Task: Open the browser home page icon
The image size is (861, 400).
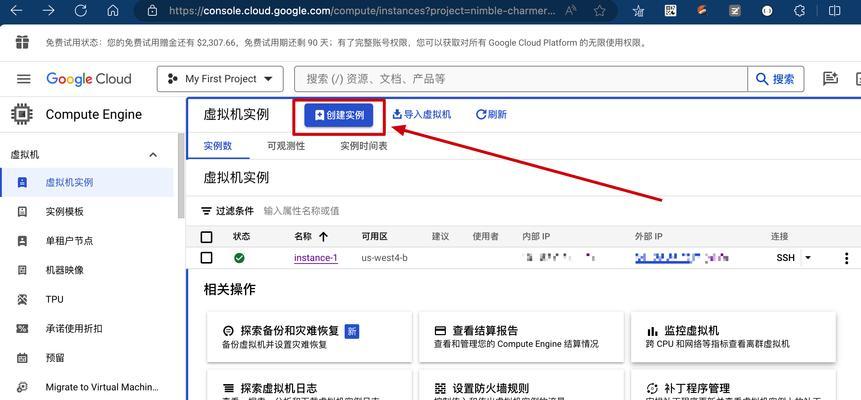Action: pos(113,10)
